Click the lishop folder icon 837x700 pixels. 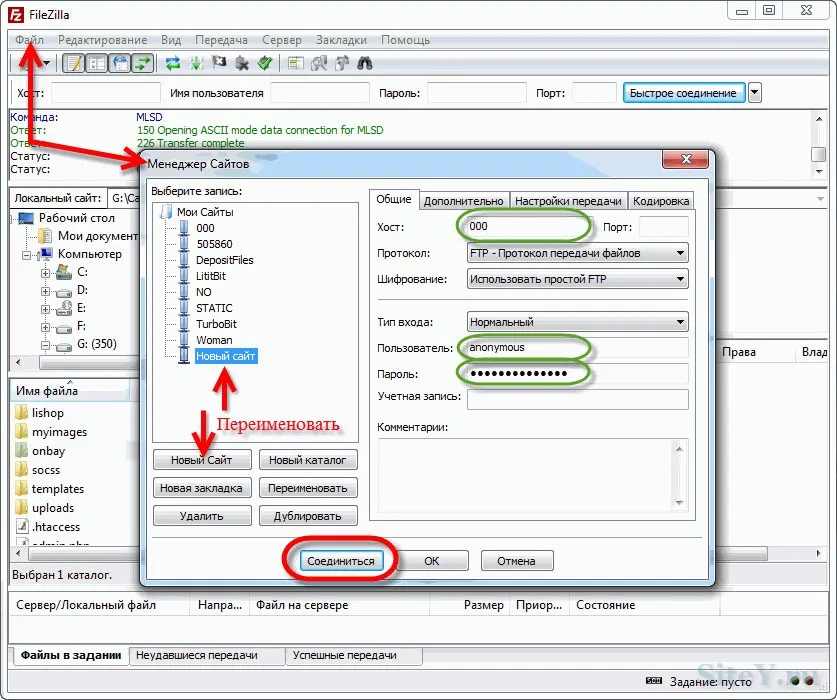(22, 412)
